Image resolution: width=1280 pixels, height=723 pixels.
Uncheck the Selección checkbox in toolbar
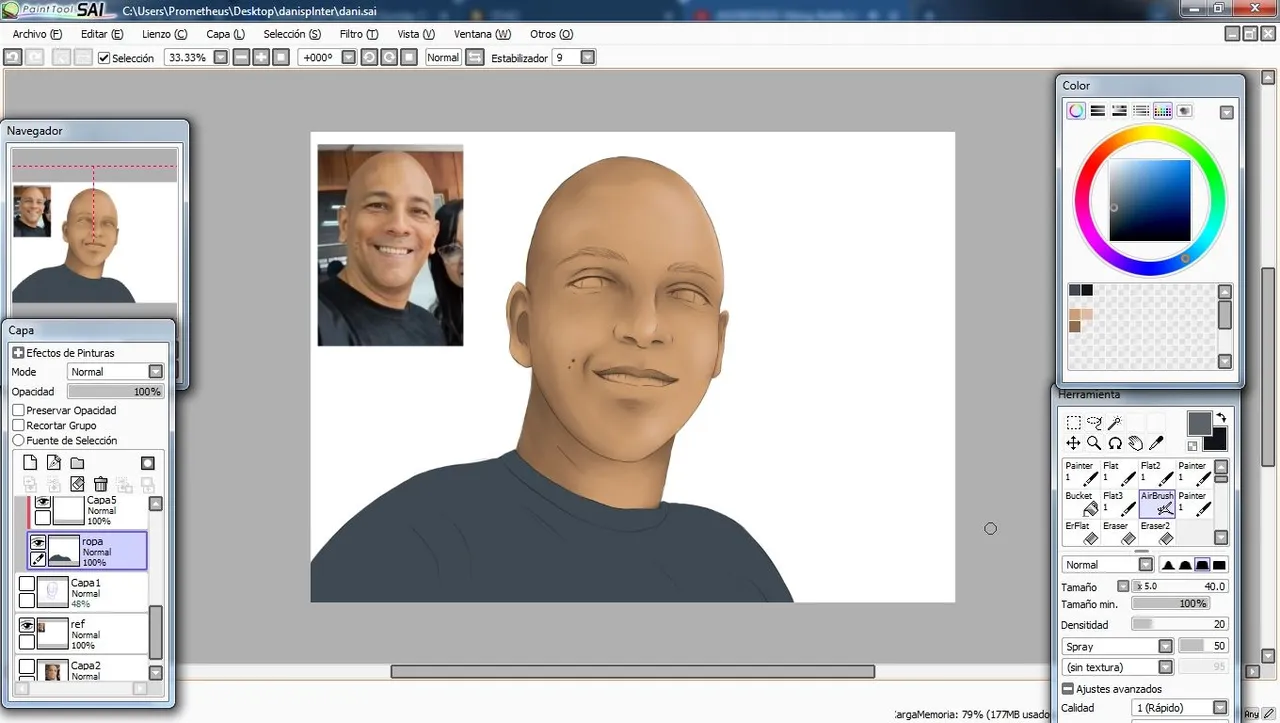tap(104, 58)
